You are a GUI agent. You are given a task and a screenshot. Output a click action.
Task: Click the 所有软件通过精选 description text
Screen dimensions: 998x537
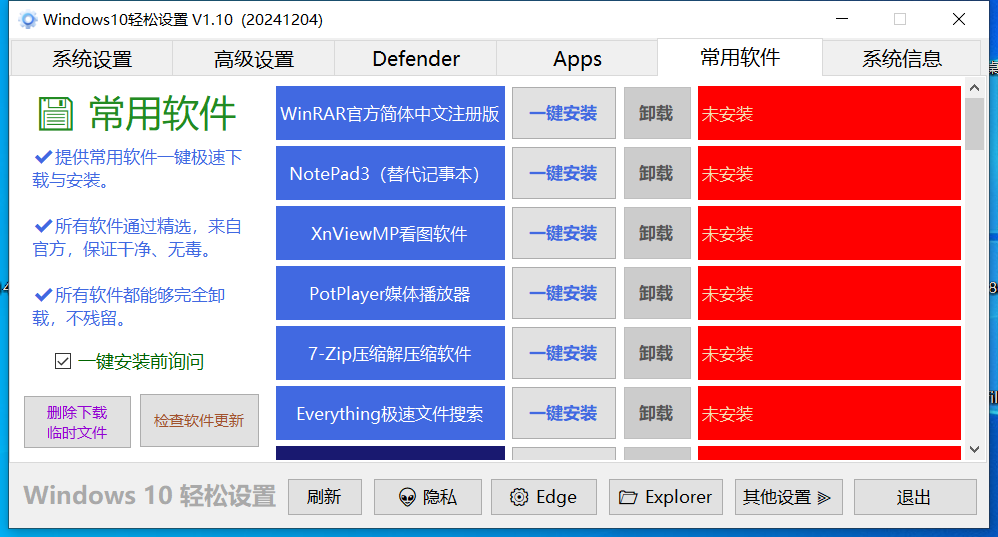(x=137, y=237)
